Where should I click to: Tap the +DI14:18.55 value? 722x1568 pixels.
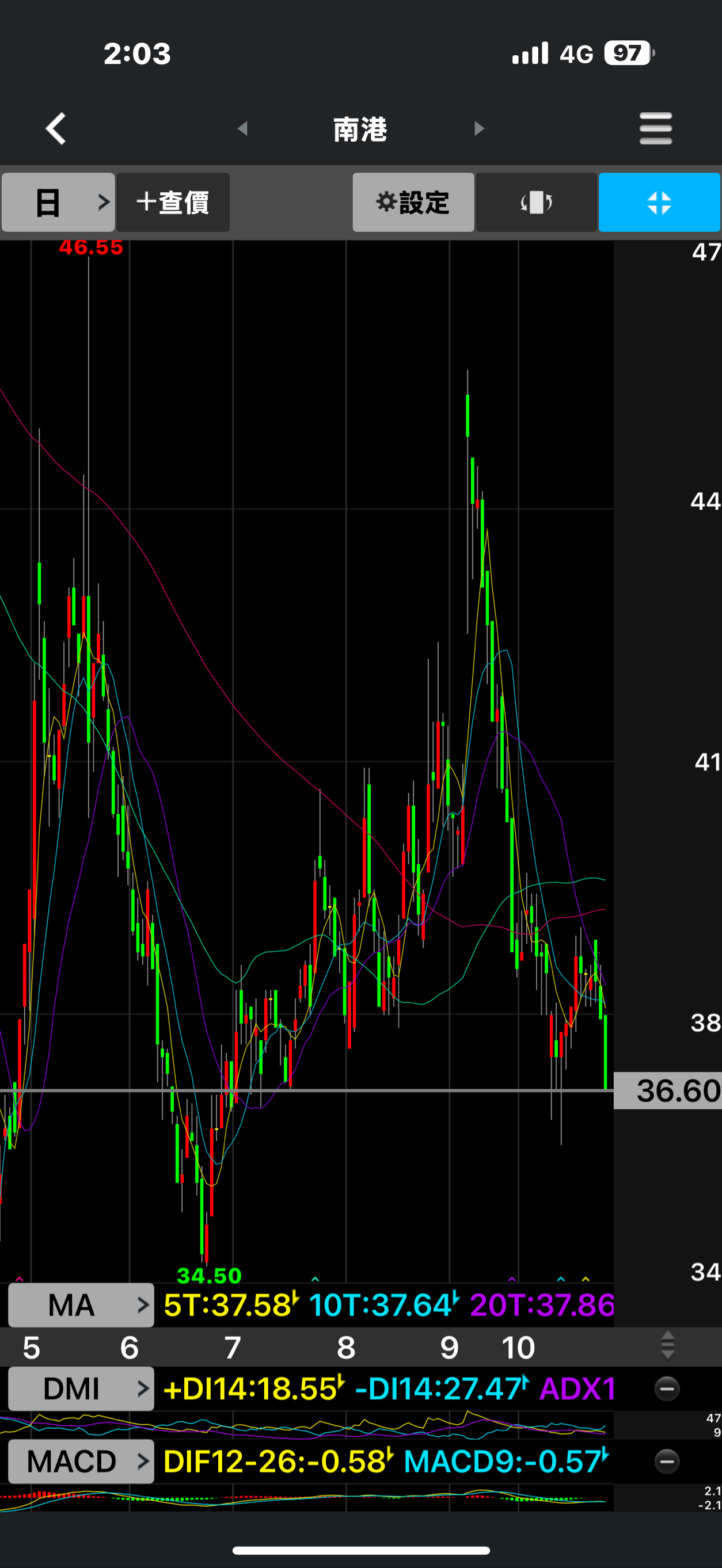pyautogui.click(x=253, y=1388)
